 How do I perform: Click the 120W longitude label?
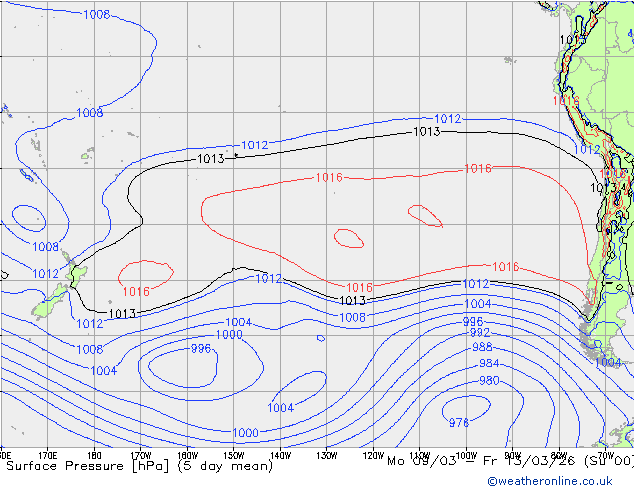click(373, 456)
